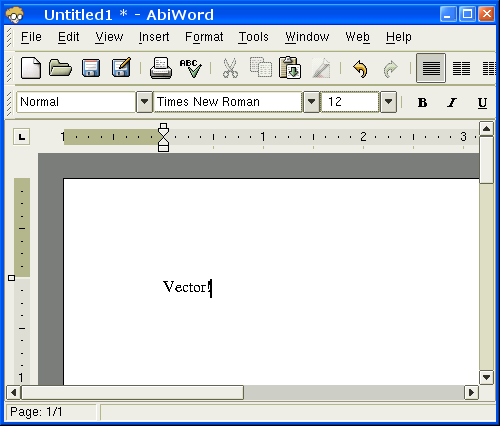
Task: Click the Save As floppy with pencil icon
Action: pos(121,68)
